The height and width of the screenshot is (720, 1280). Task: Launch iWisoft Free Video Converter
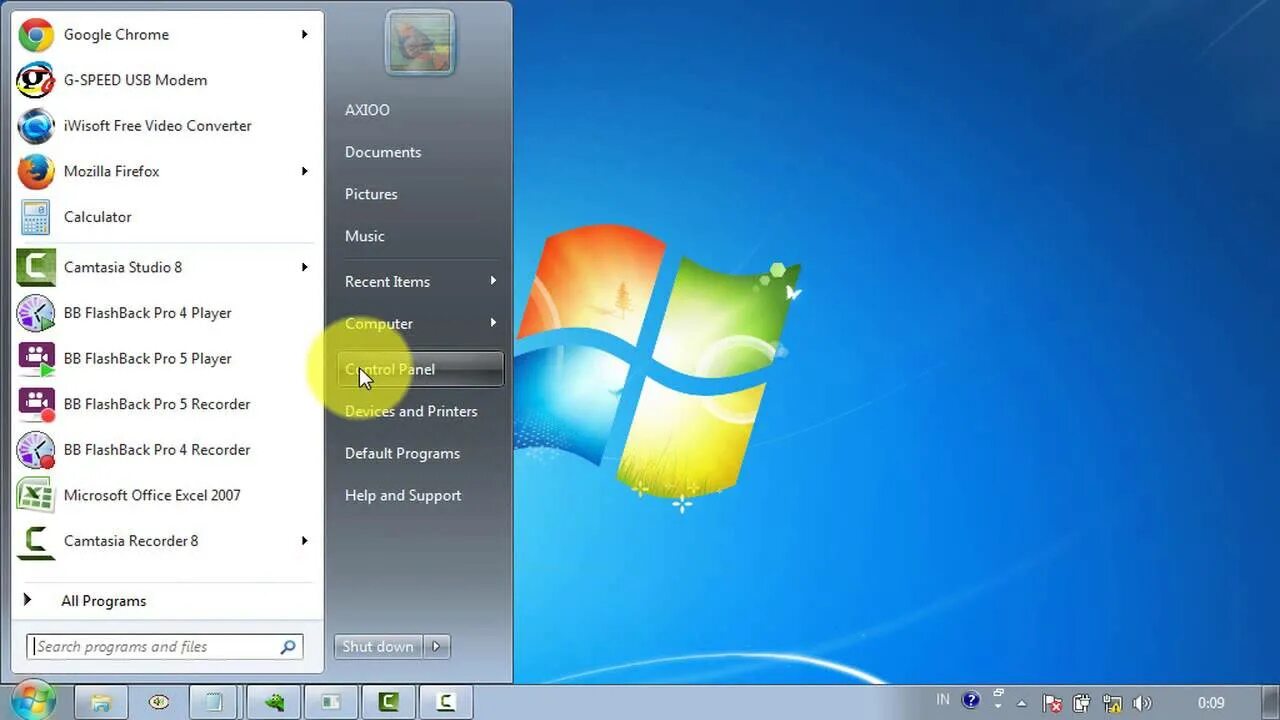(x=165, y=126)
